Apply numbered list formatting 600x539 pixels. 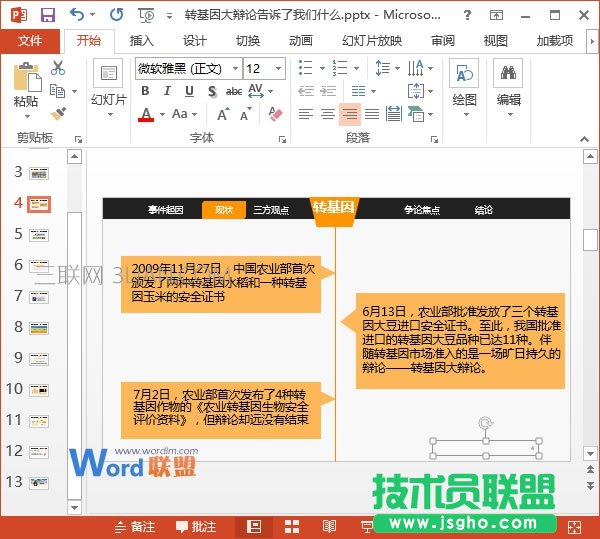tap(340, 68)
